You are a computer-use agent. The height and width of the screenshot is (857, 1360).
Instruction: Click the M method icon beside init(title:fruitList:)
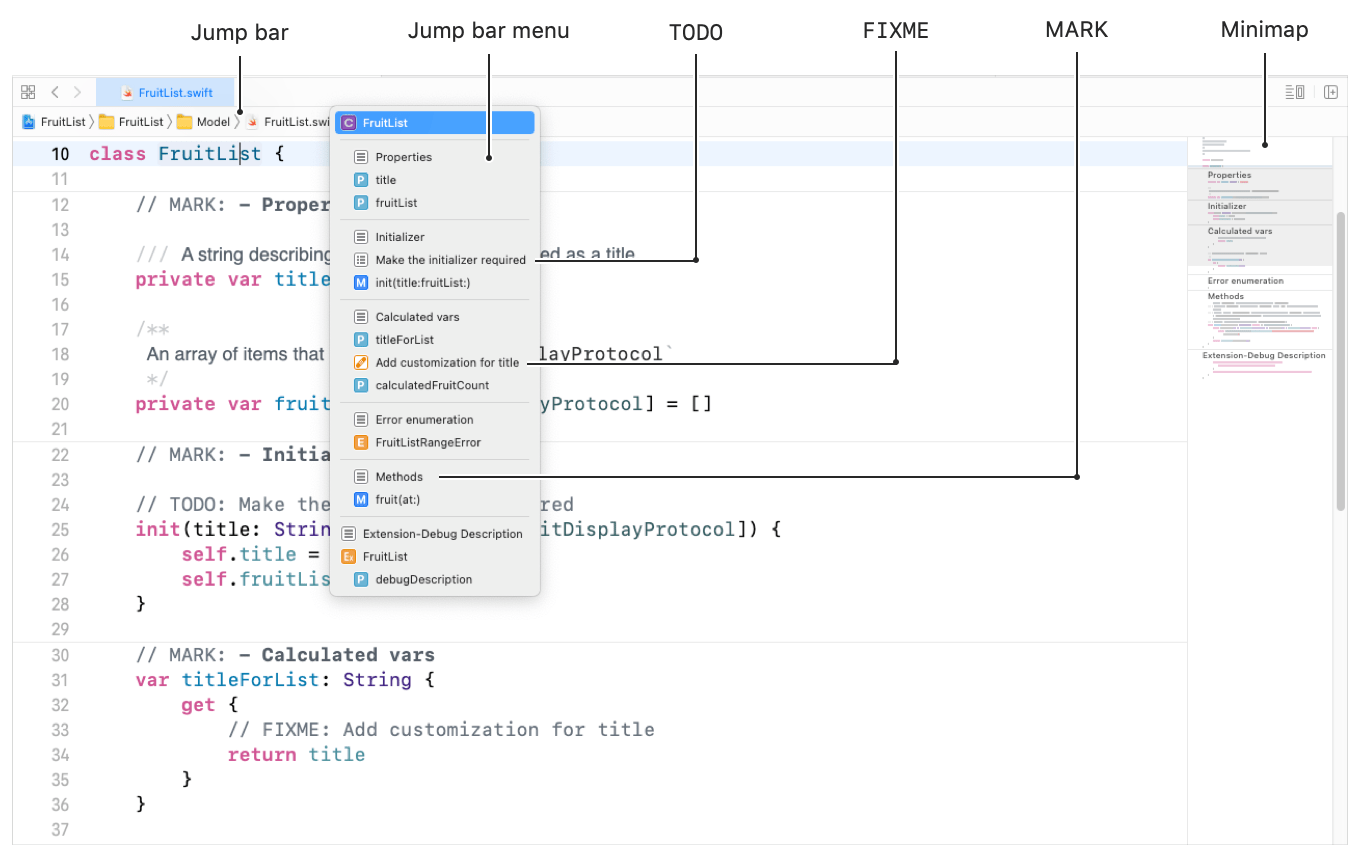[361, 282]
